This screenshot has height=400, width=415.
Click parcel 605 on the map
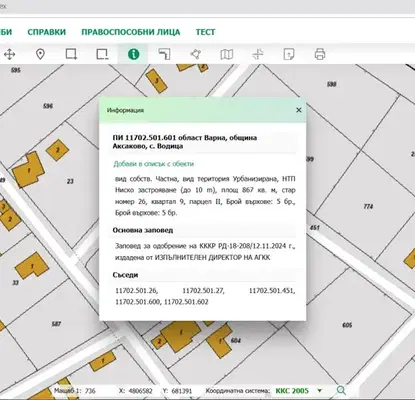(x=347, y=325)
